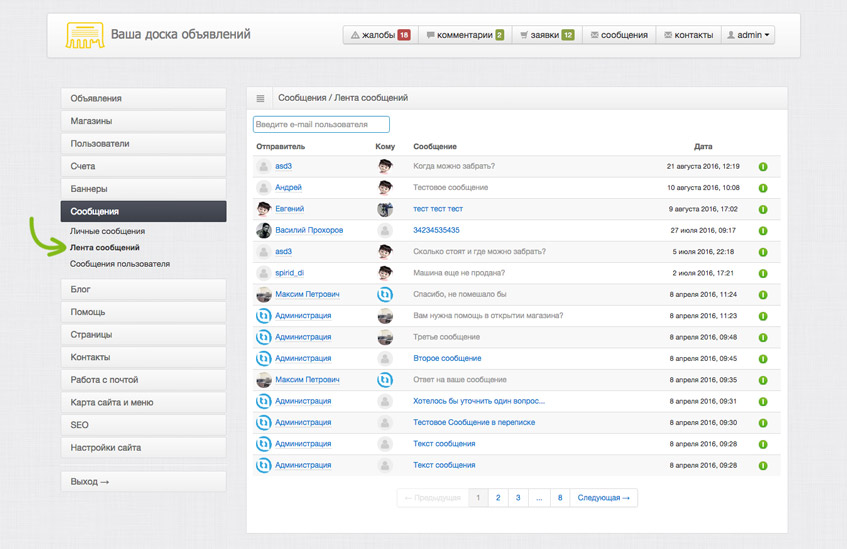The image size is (847, 549).
Task: Go to pagination page 3
Action: 518,498
